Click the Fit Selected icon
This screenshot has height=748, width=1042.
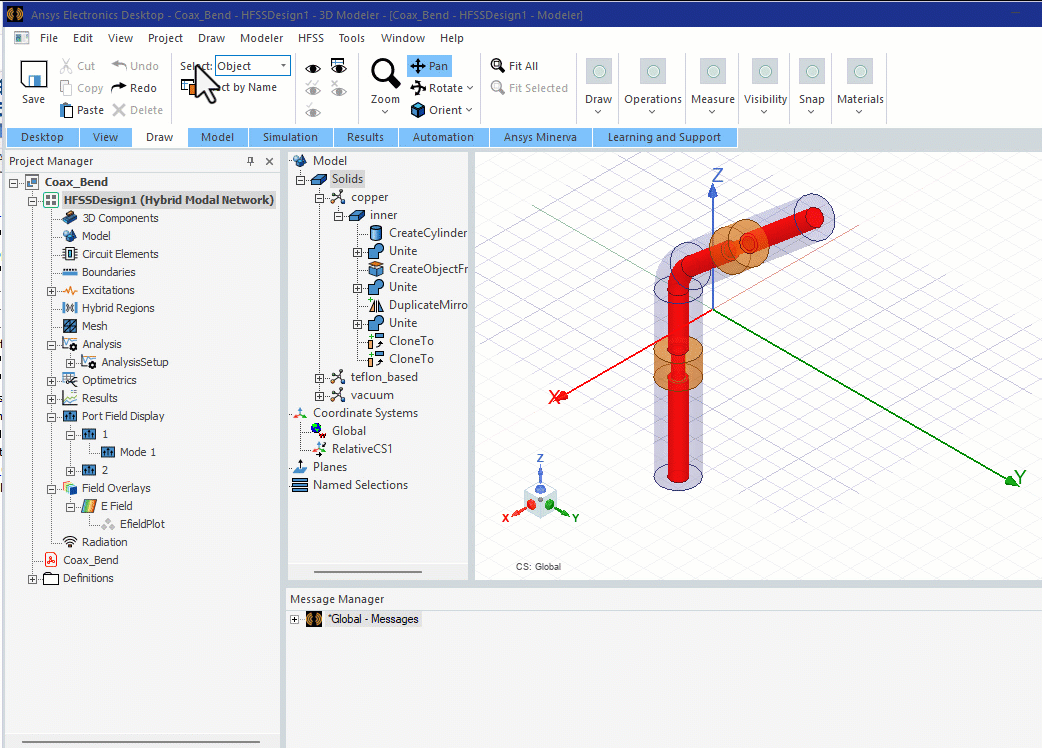click(x=498, y=87)
